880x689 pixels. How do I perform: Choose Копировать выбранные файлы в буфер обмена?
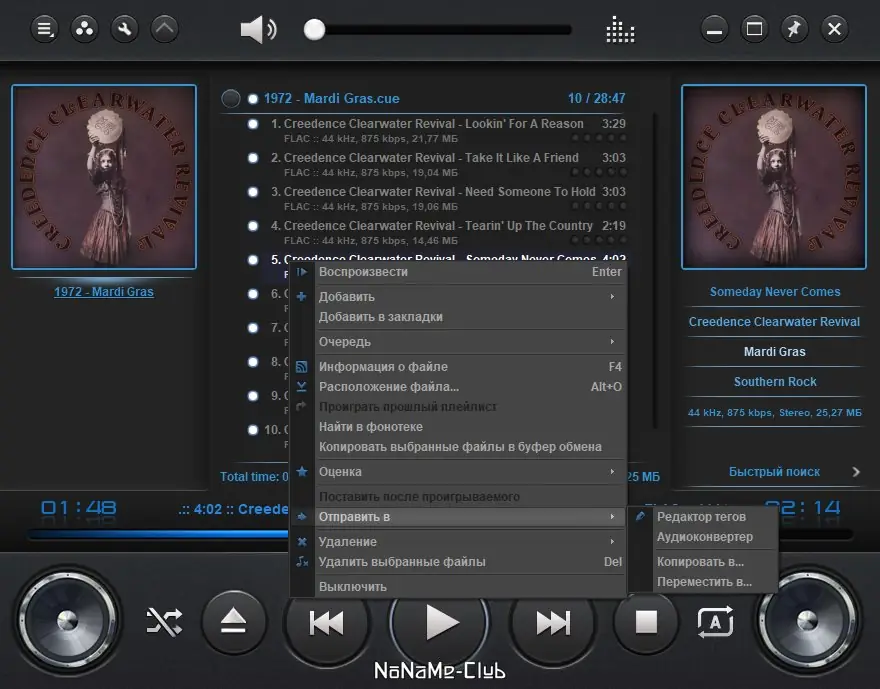tap(458, 447)
